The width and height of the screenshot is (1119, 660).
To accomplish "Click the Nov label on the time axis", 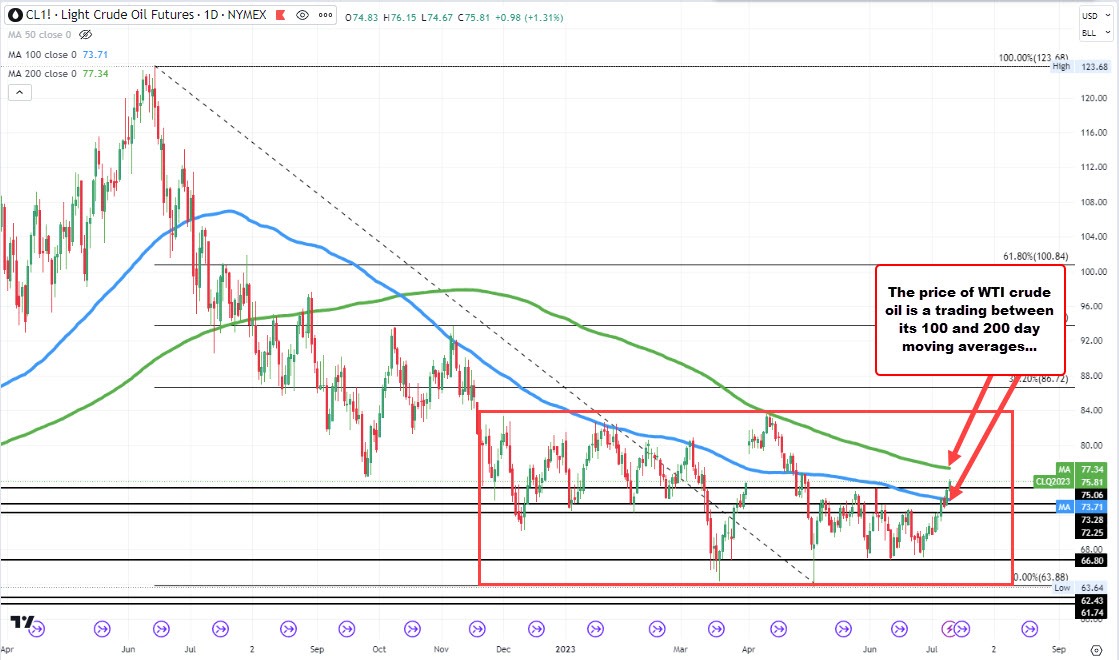I will [x=441, y=649].
